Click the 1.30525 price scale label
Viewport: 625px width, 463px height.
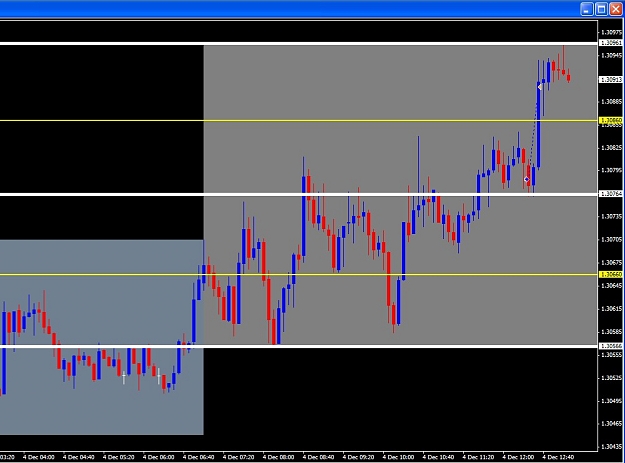pos(611,378)
